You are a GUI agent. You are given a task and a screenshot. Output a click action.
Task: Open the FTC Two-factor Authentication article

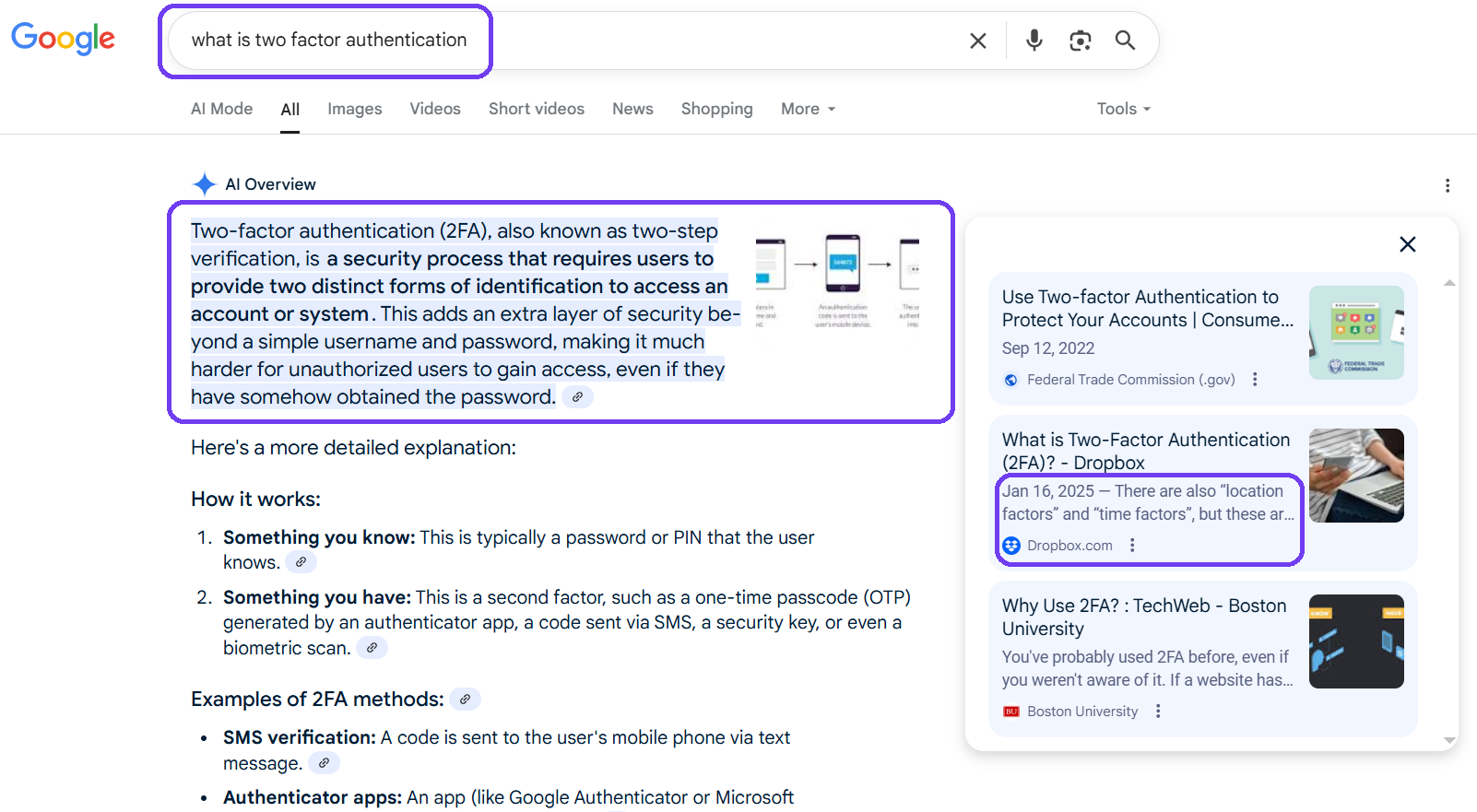click(1146, 308)
